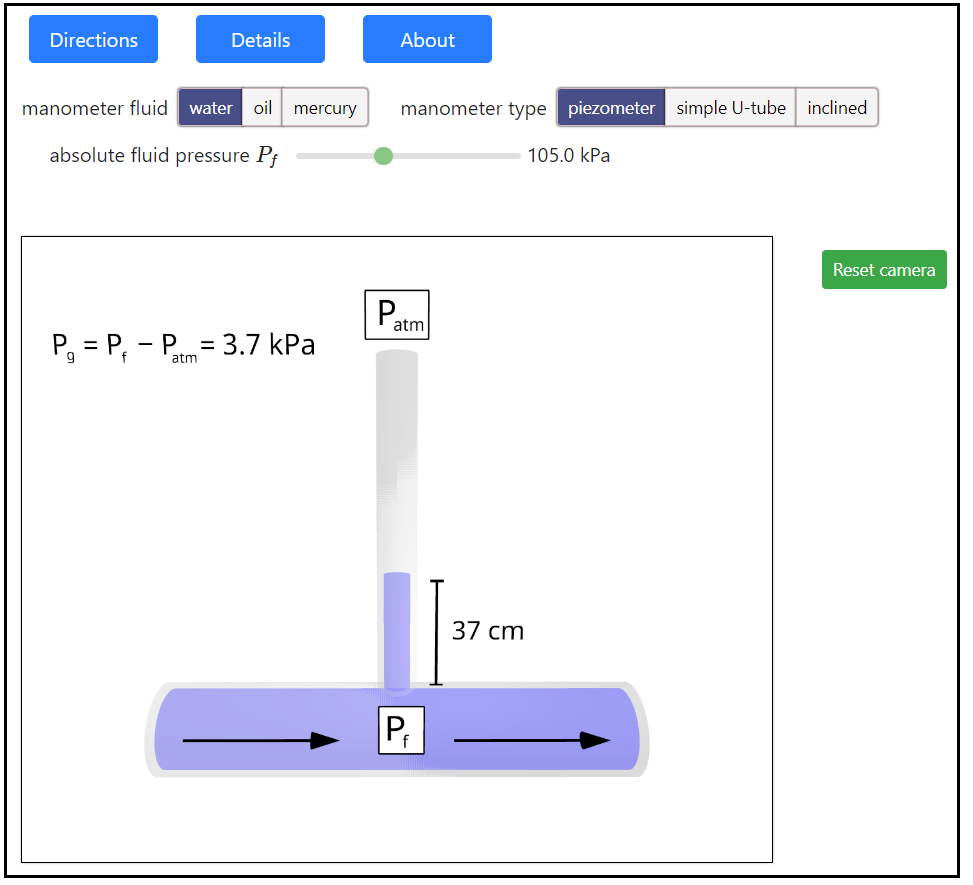The width and height of the screenshot is (973, 885).
Task: Choose the inclined manometer type
Action: click(x=837, y=108)
